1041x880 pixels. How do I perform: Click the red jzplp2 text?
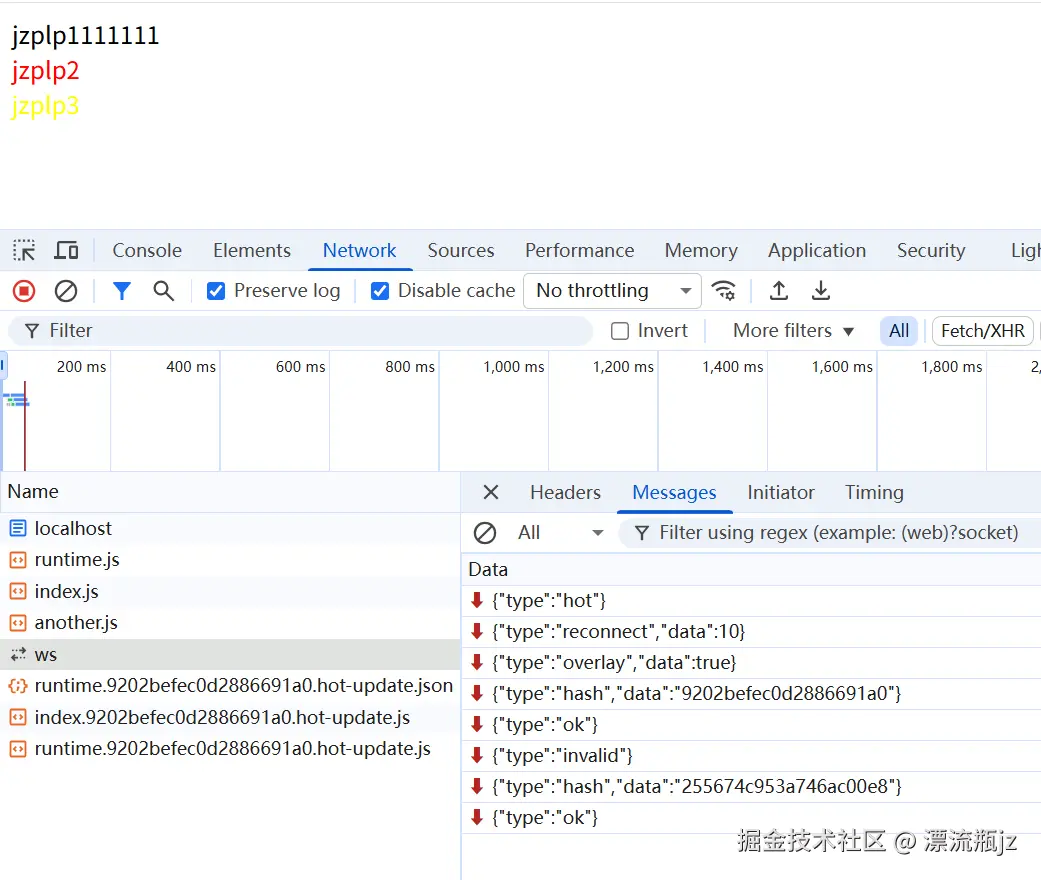click(45, 71)
